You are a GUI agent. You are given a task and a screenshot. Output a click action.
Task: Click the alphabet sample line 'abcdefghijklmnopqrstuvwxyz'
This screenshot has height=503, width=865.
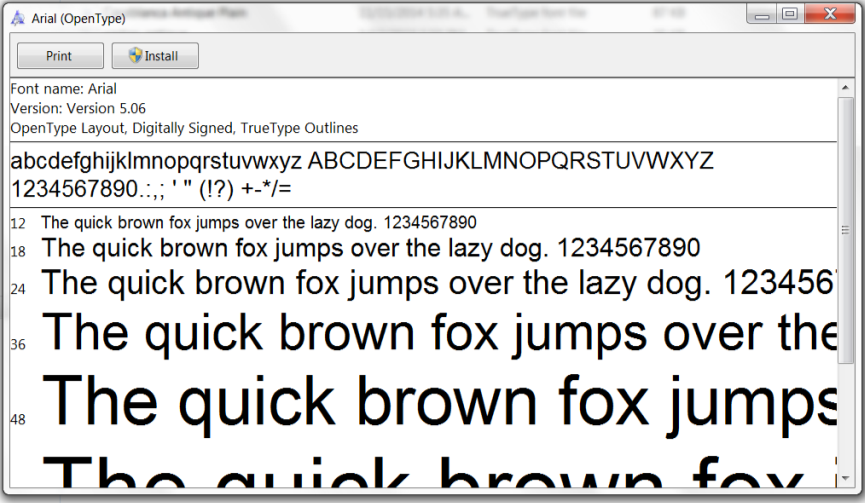[x=362, y=160]
